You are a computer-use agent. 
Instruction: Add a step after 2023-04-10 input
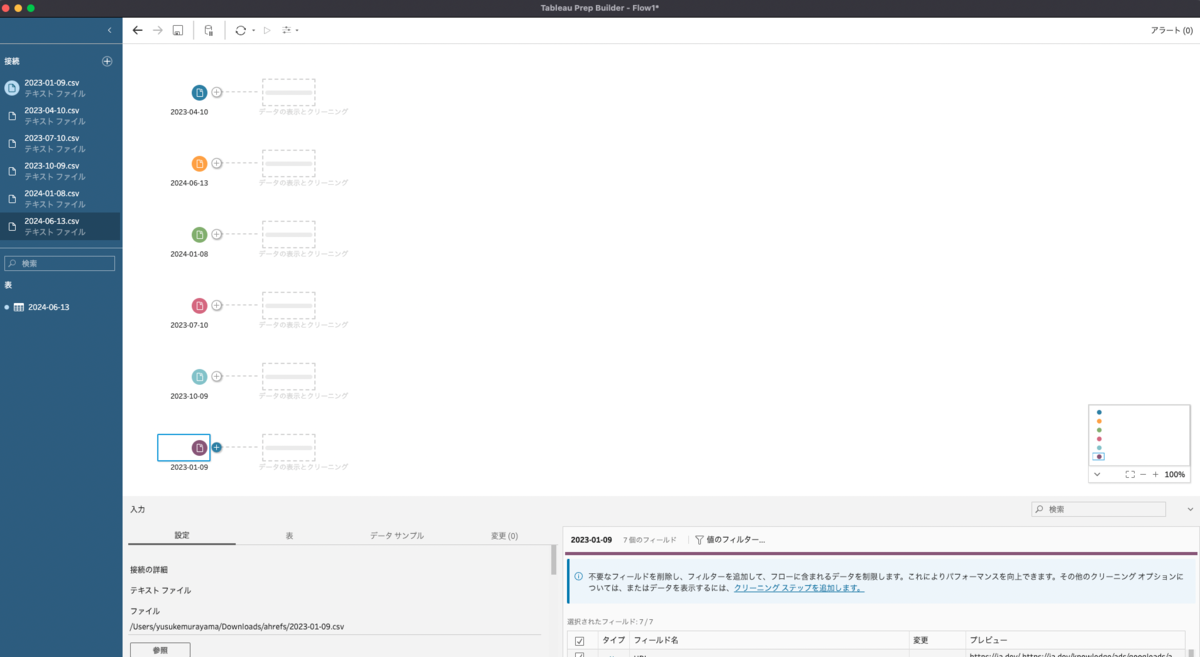coord(216,92)
